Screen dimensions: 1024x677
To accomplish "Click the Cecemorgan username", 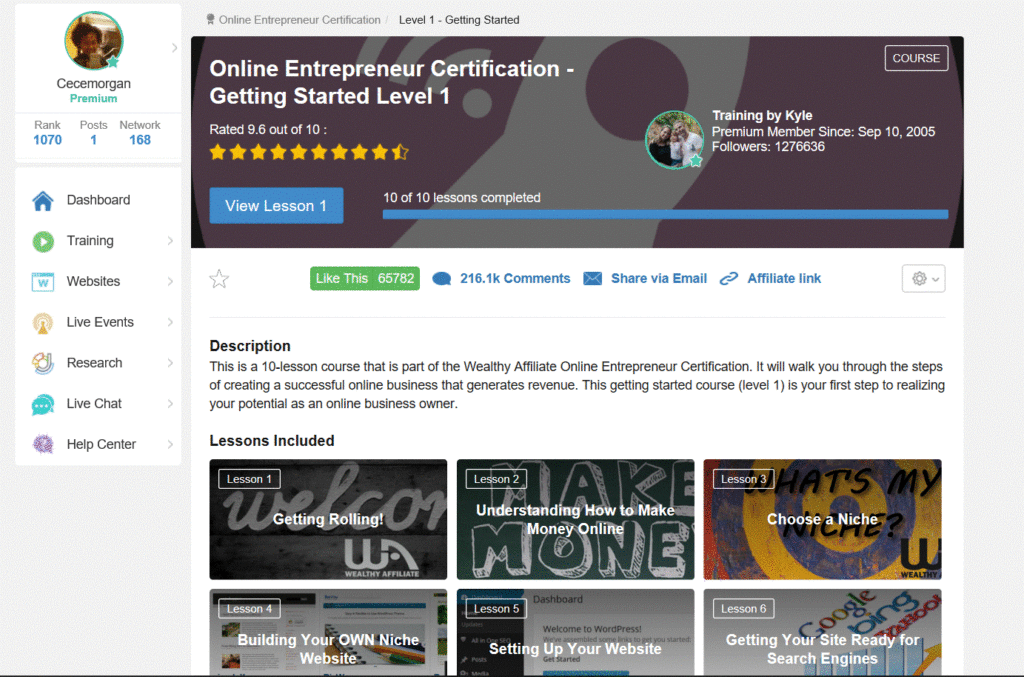I will point(93,84).
